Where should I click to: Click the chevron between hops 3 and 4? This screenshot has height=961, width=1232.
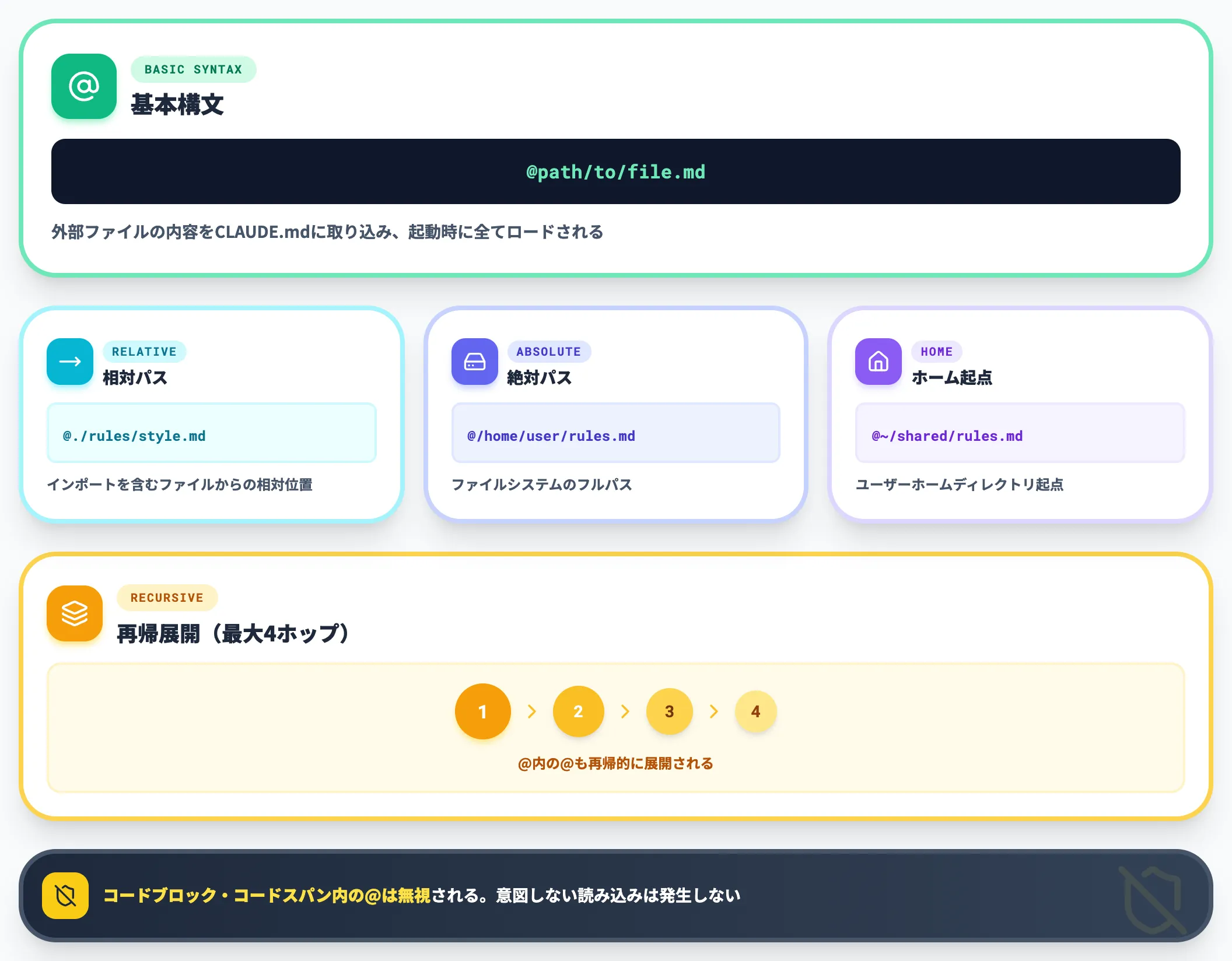click(x=714, y=711)
